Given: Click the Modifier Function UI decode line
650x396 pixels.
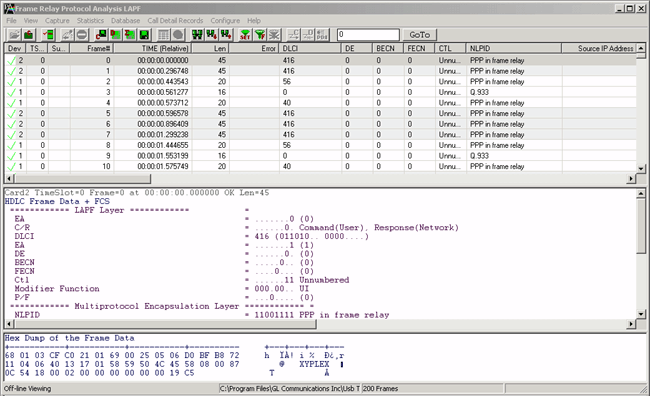Looking at the screenshot, I should coord(162,289).
